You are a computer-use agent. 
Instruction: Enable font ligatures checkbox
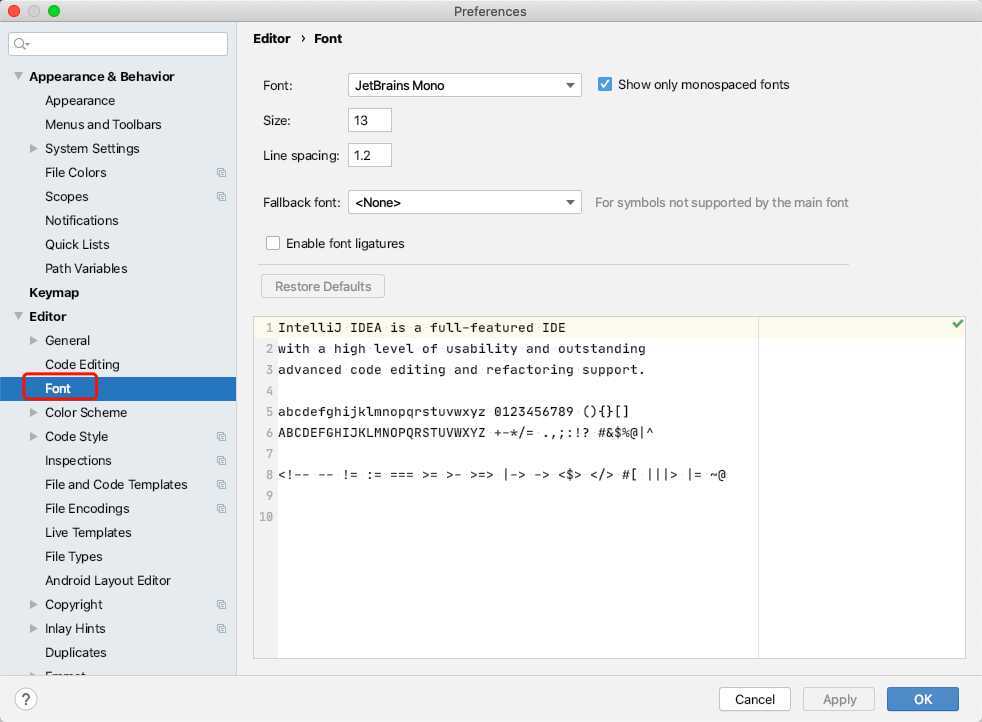(x=272, y=243)
